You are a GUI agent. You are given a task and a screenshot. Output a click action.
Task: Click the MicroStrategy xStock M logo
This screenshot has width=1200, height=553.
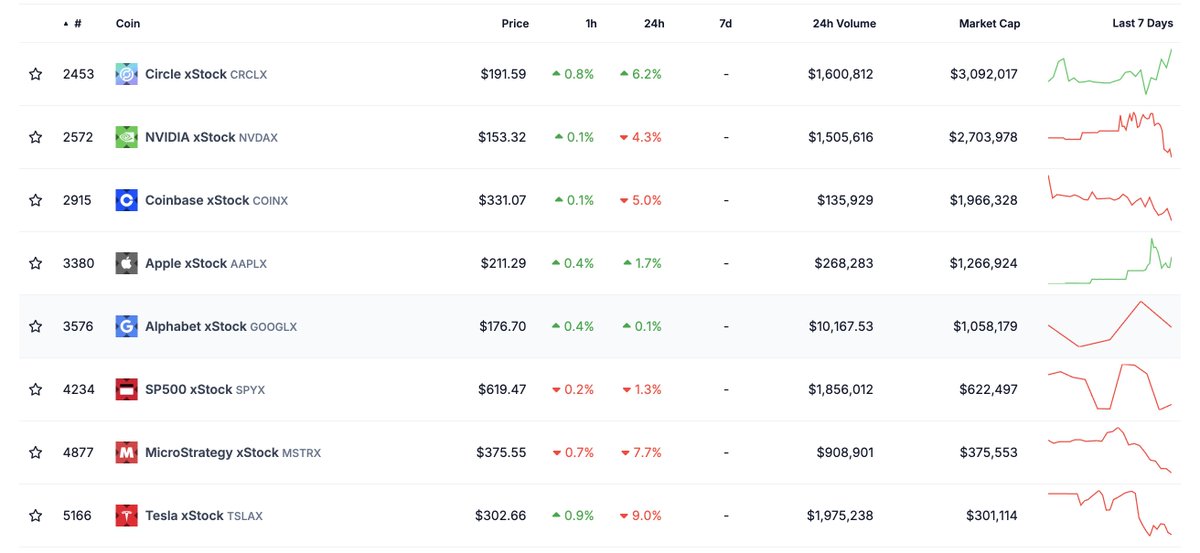click(x=126, y=452)
